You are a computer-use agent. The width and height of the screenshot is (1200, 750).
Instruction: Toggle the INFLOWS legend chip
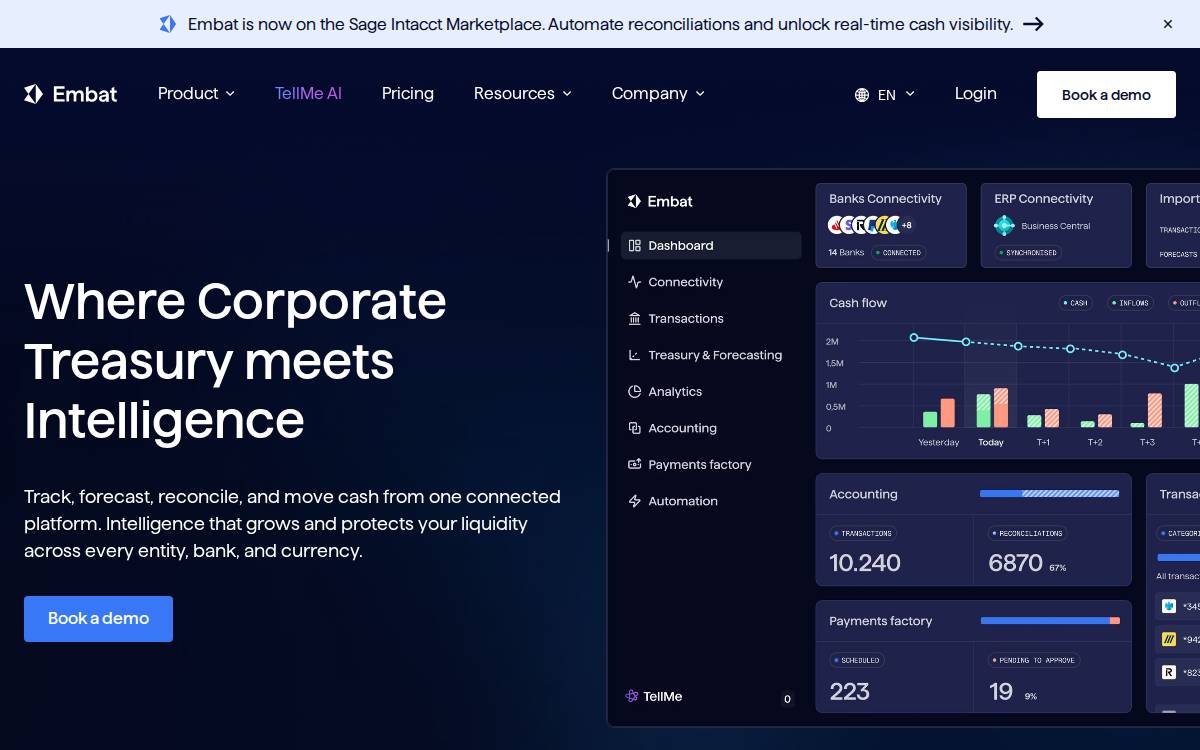tap(1130, 303)
